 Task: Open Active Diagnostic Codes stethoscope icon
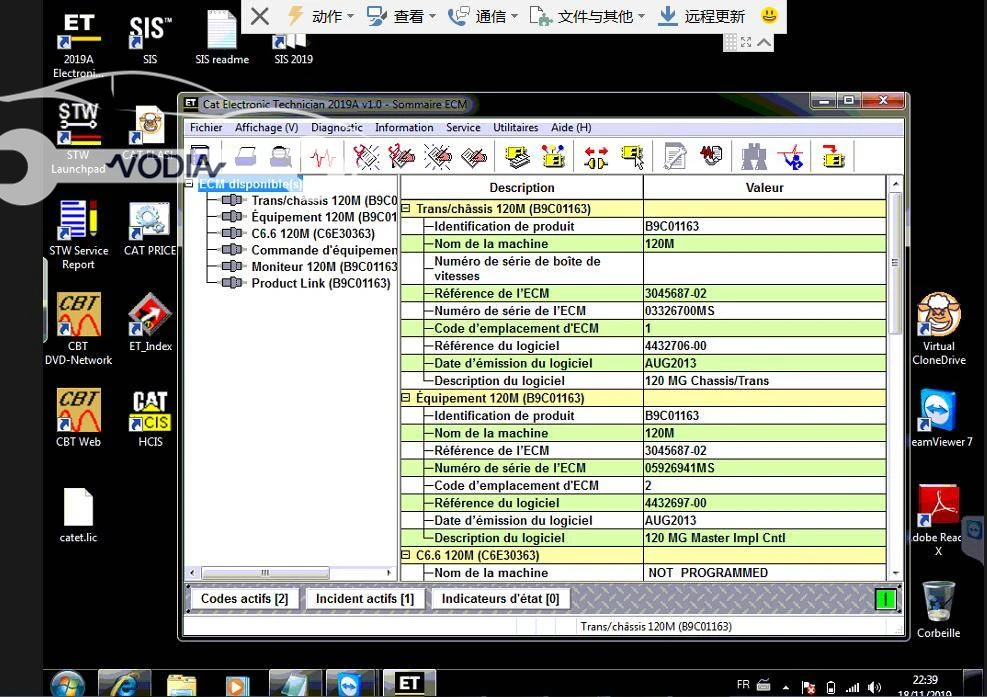click(x=366, y=157)
